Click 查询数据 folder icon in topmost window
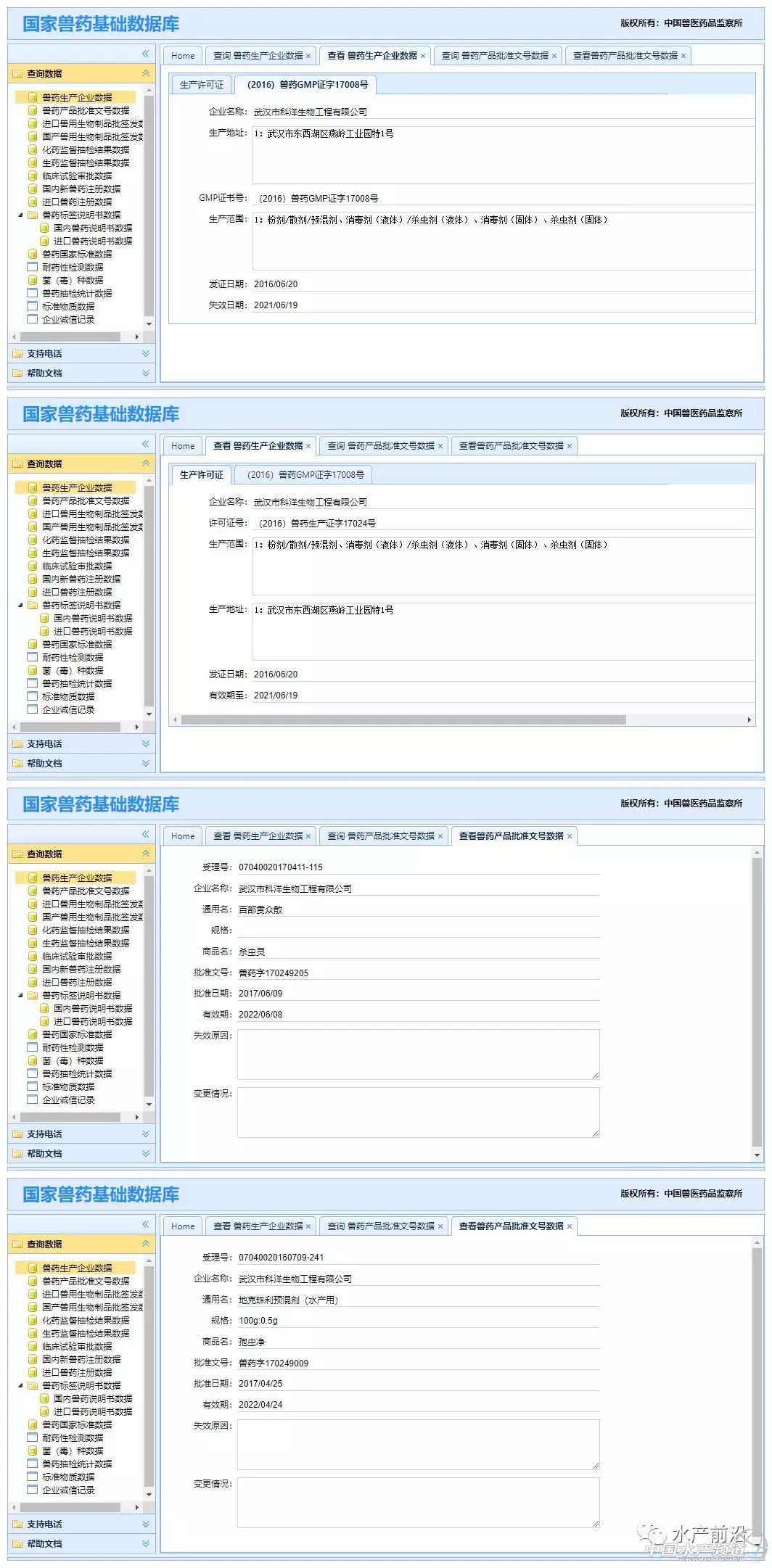772x1568 pixels. [17, 74]
